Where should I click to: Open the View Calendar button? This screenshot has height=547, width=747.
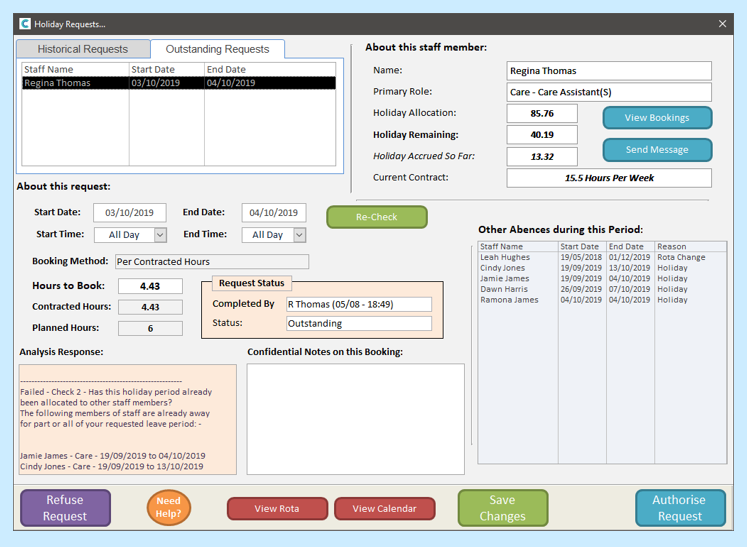pos(384,509)
